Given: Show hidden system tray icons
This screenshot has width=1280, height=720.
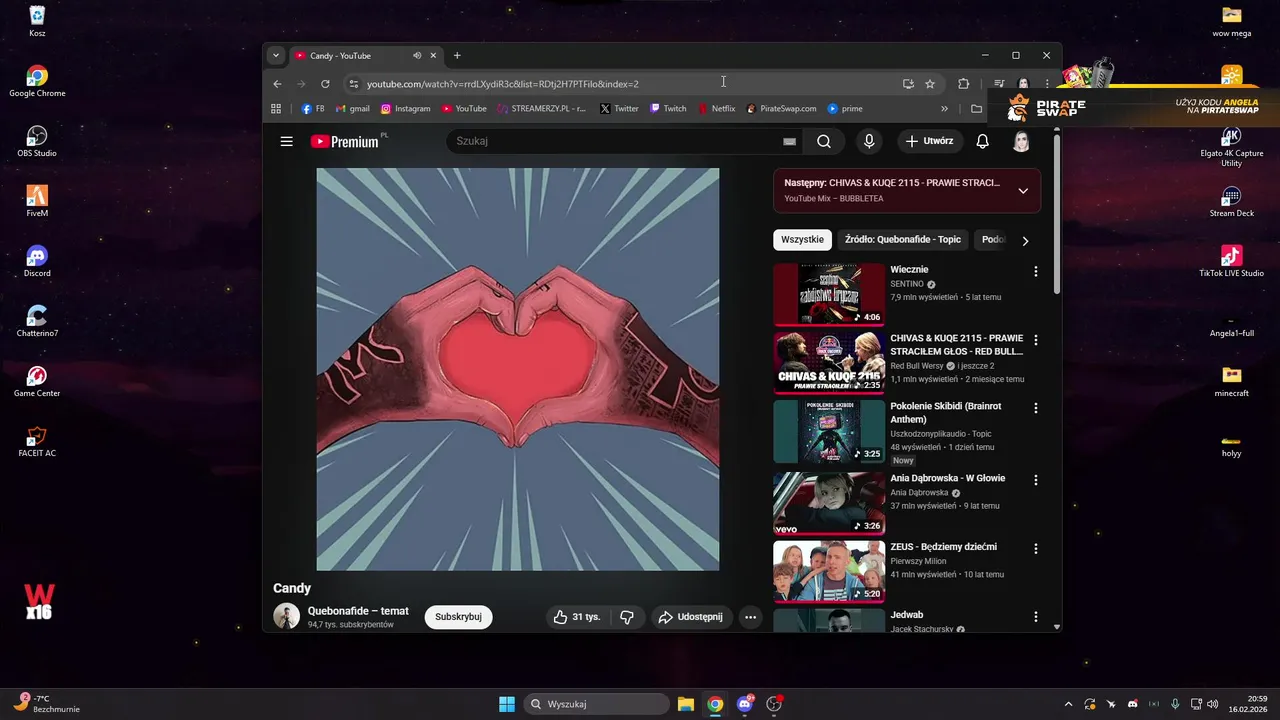Looking at the screenshot, I should pos(1068,704).
